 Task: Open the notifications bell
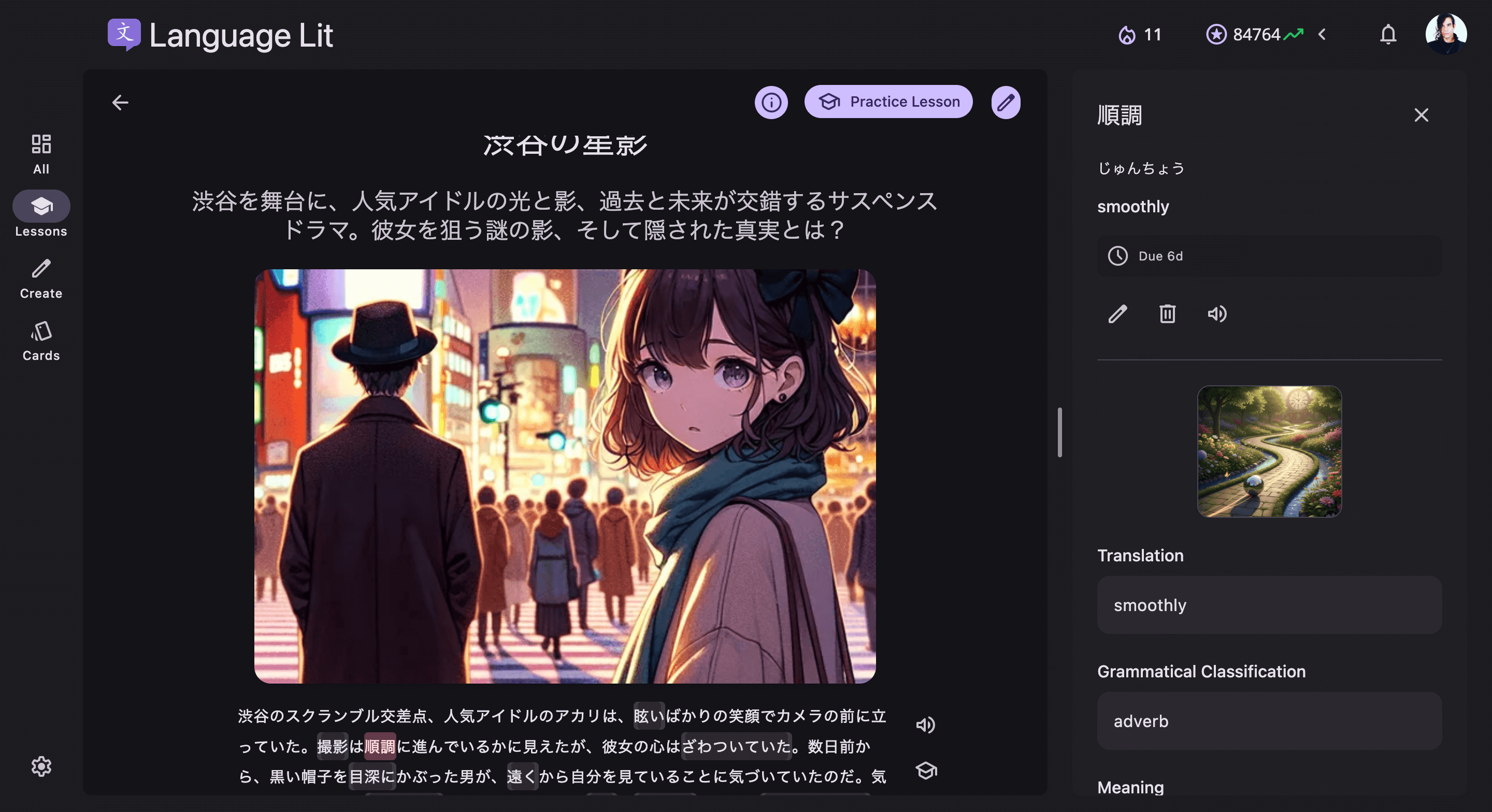[x=1388, y=35]
